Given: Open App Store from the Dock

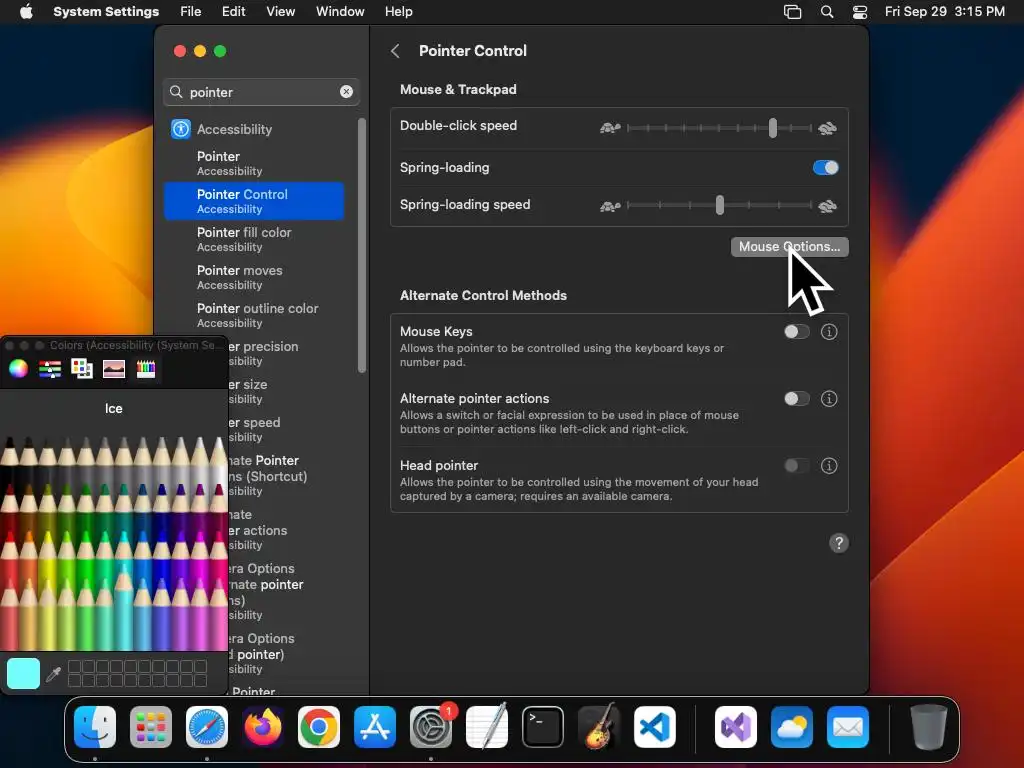Looking at the screenshot, I should click(375, 727).
